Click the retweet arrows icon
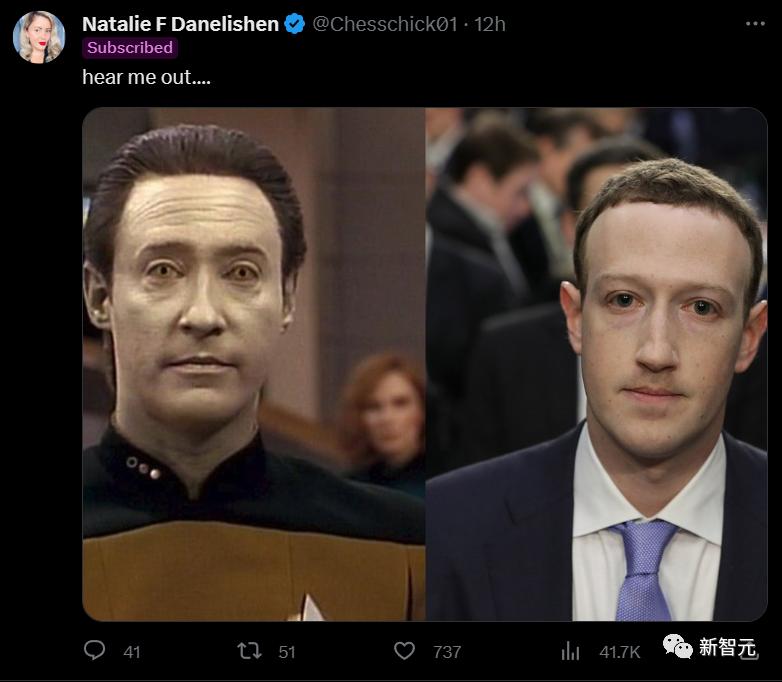The height and width of the screenshot is (682, 782). tap(249, 651)
